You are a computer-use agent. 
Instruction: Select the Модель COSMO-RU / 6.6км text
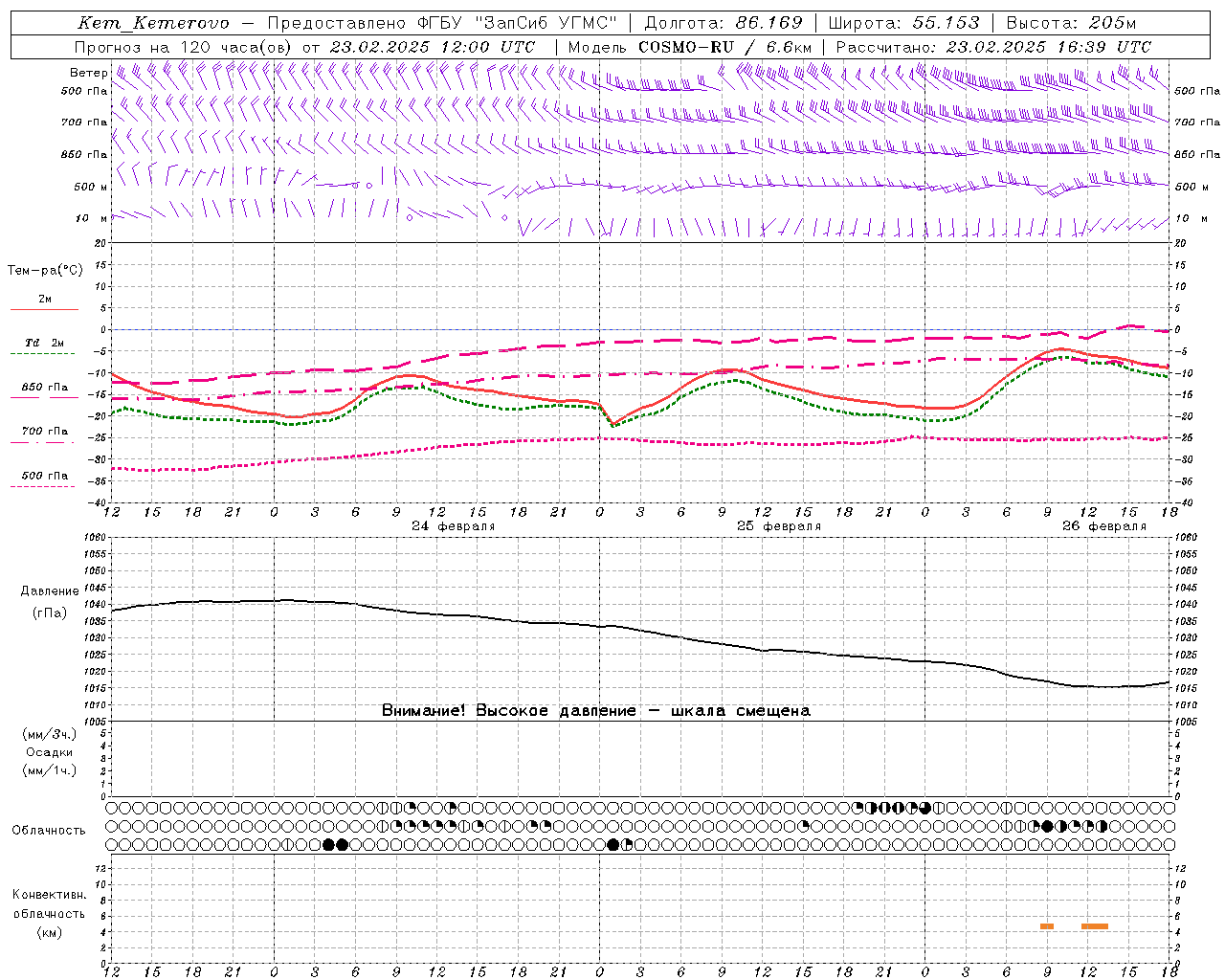(x=690, y=47)
